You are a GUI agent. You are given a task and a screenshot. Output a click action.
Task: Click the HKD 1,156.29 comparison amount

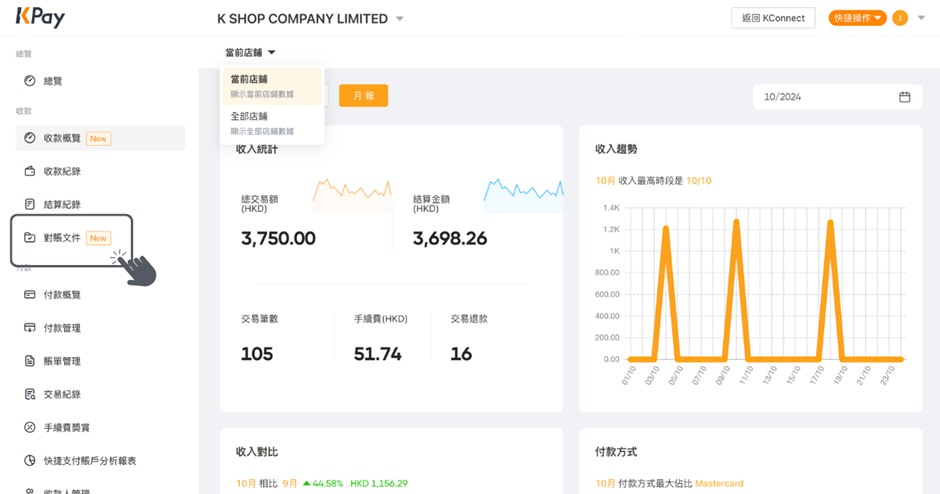tap(379, 483)
